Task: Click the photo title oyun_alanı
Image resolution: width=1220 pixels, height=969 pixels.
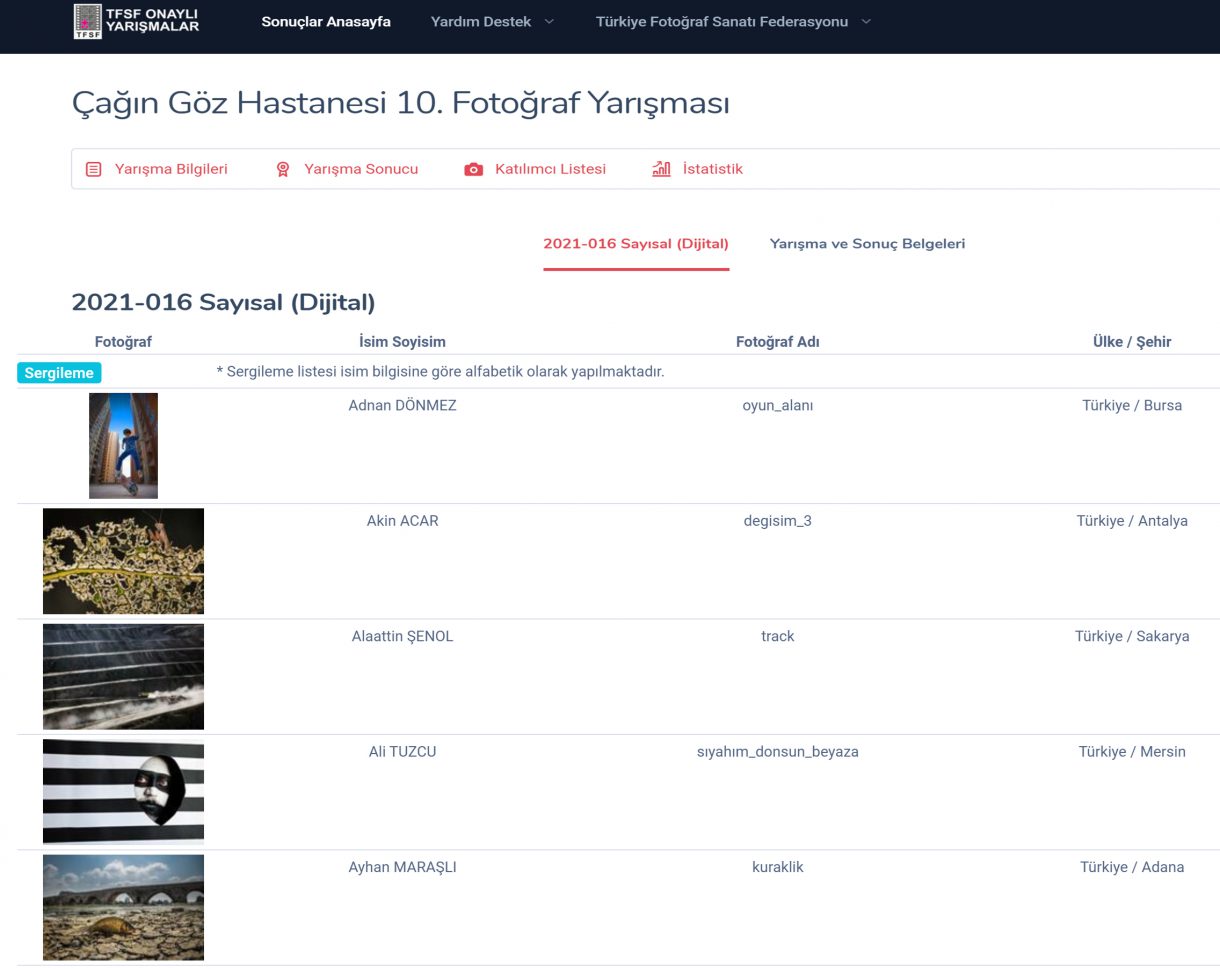Action: pos(778,406)
